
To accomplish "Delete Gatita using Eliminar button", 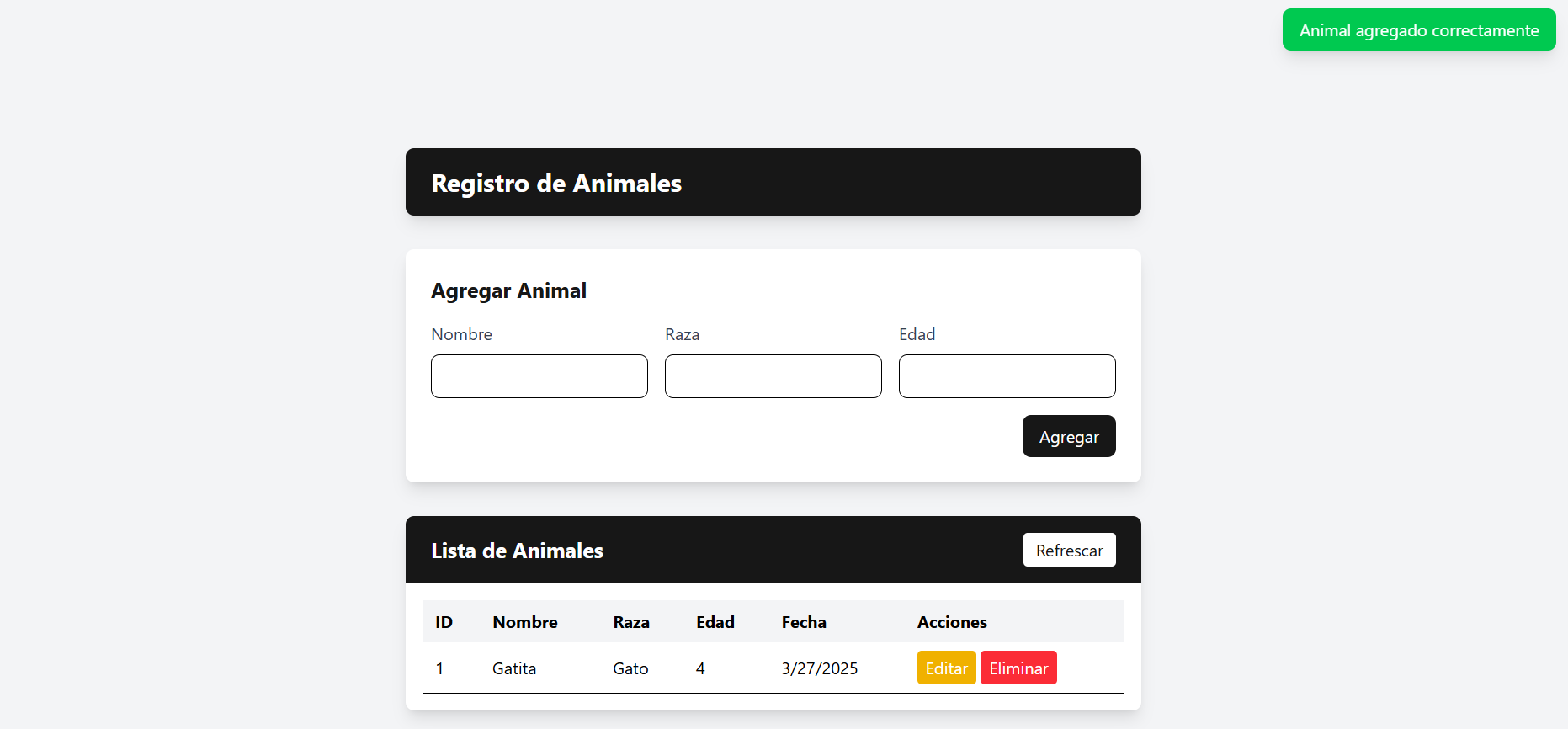I will [1018, 668].
